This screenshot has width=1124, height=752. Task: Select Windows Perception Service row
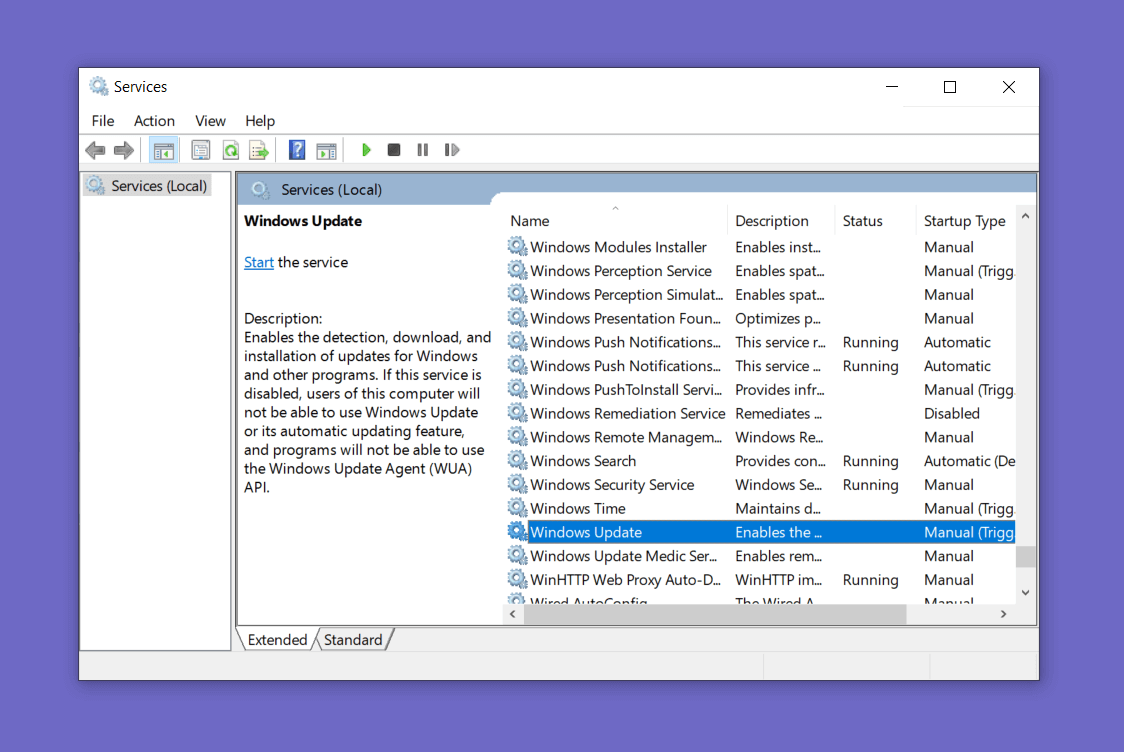[761, 271]
